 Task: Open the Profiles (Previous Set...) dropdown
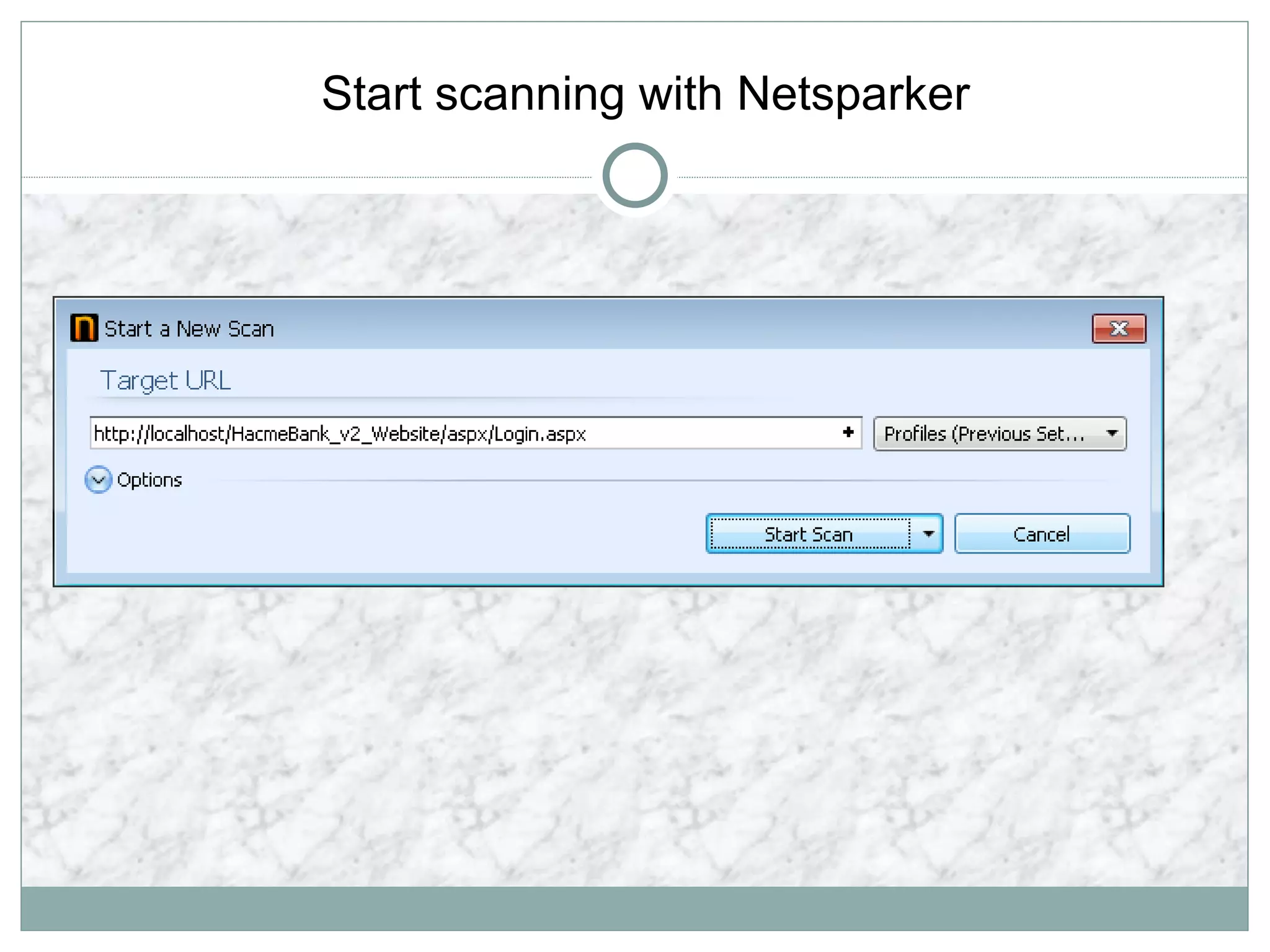(1000, 433)
